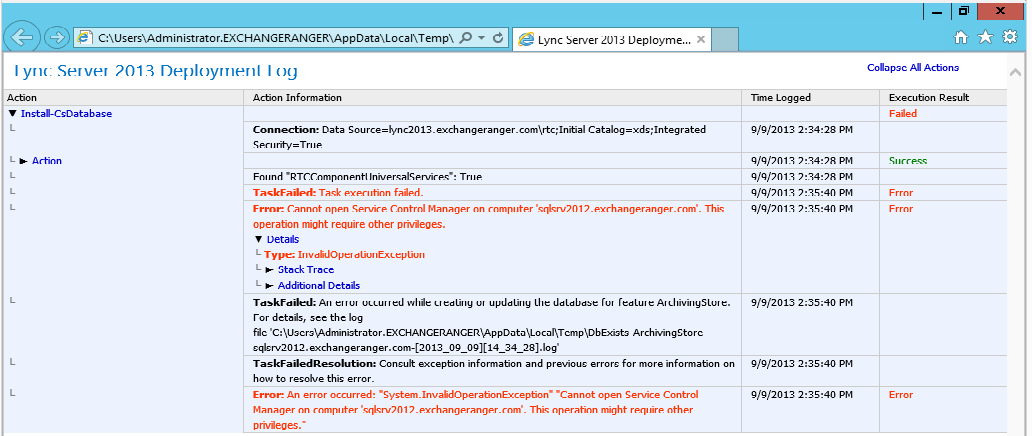
Task: Click the ArchivingStore TaskFailed log message
Action: pyautogui.click(x=492, y=325)
